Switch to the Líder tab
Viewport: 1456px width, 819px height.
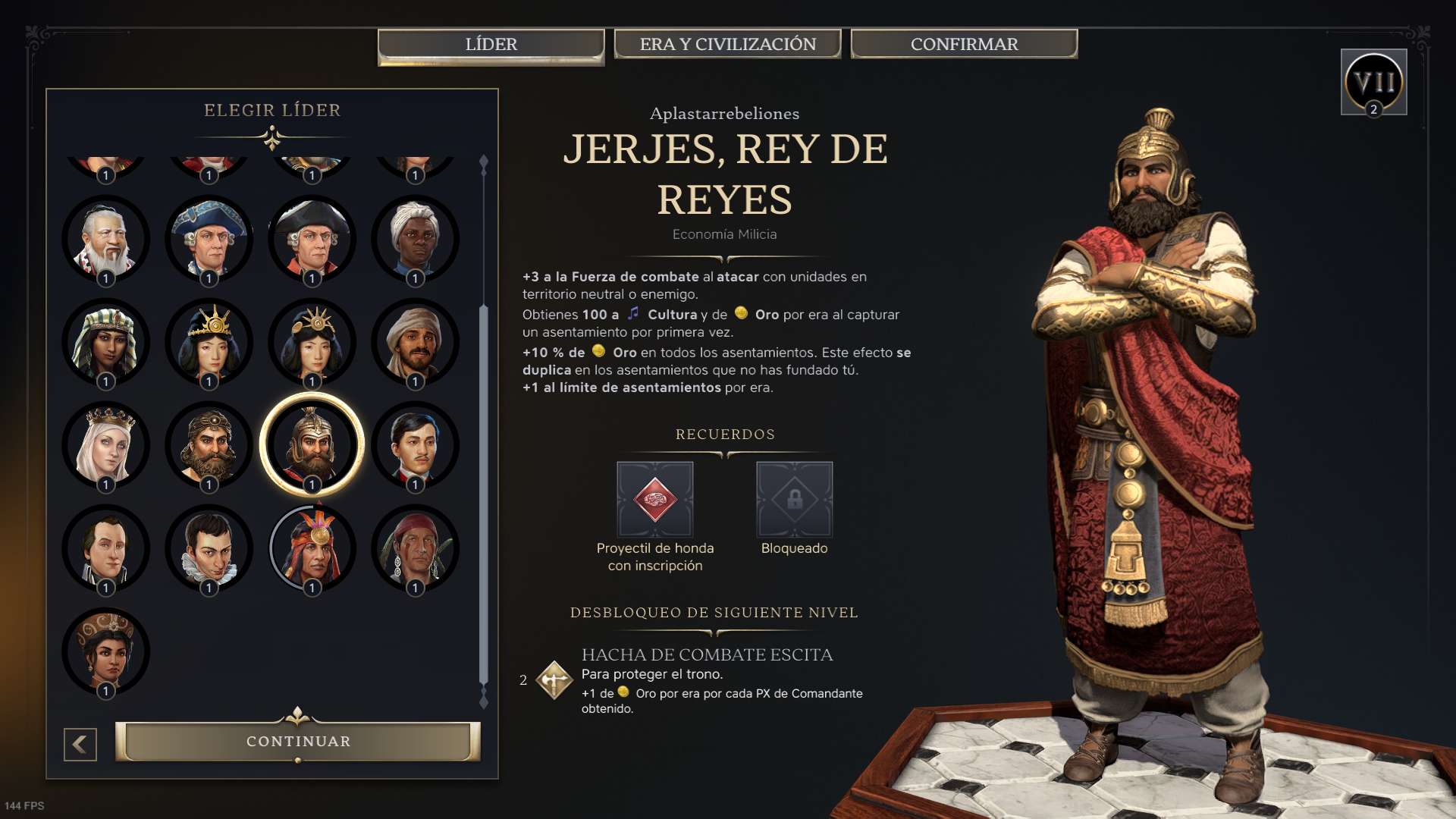[491, 45]
